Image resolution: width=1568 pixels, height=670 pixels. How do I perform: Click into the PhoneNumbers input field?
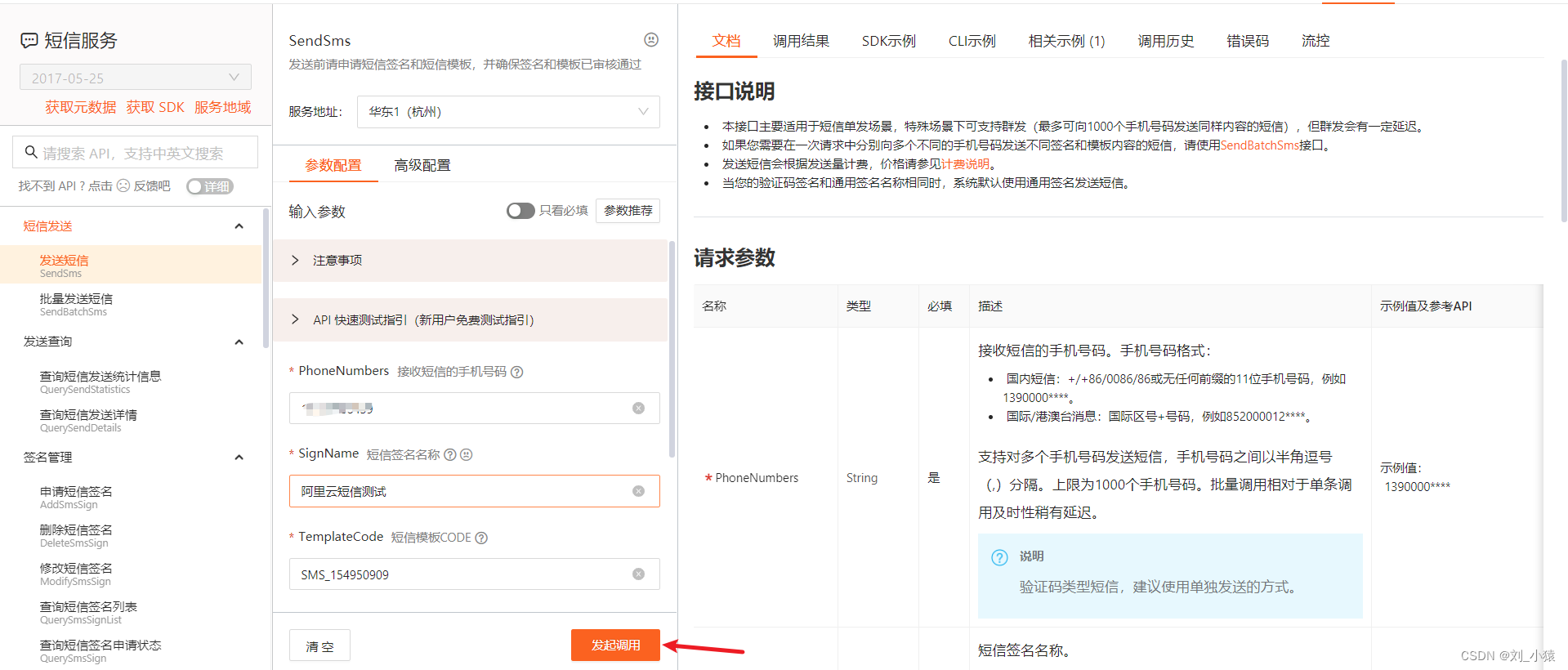click(x=475, y=408)
